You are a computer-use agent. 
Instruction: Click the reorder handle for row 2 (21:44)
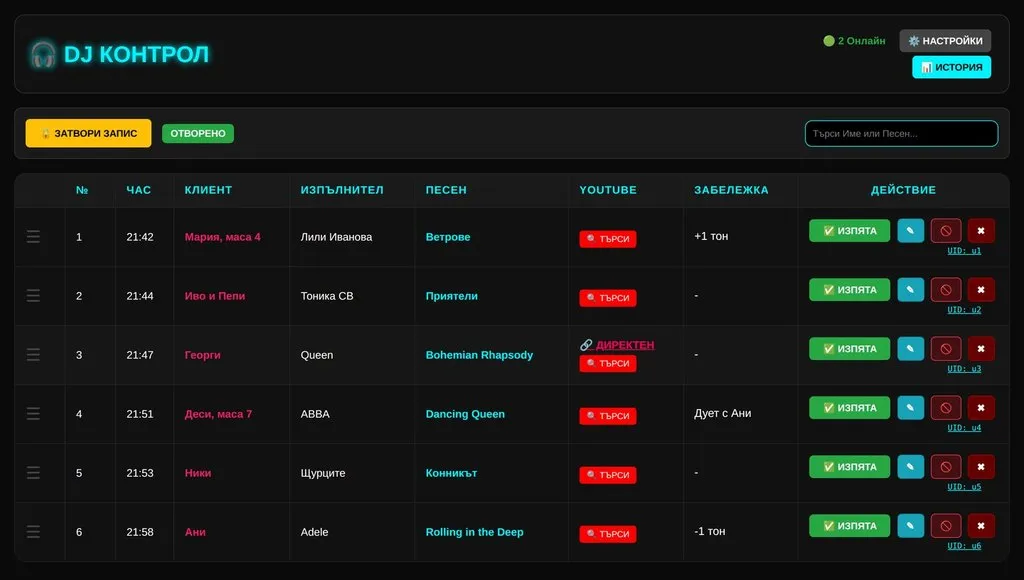[x=33, y=295]
